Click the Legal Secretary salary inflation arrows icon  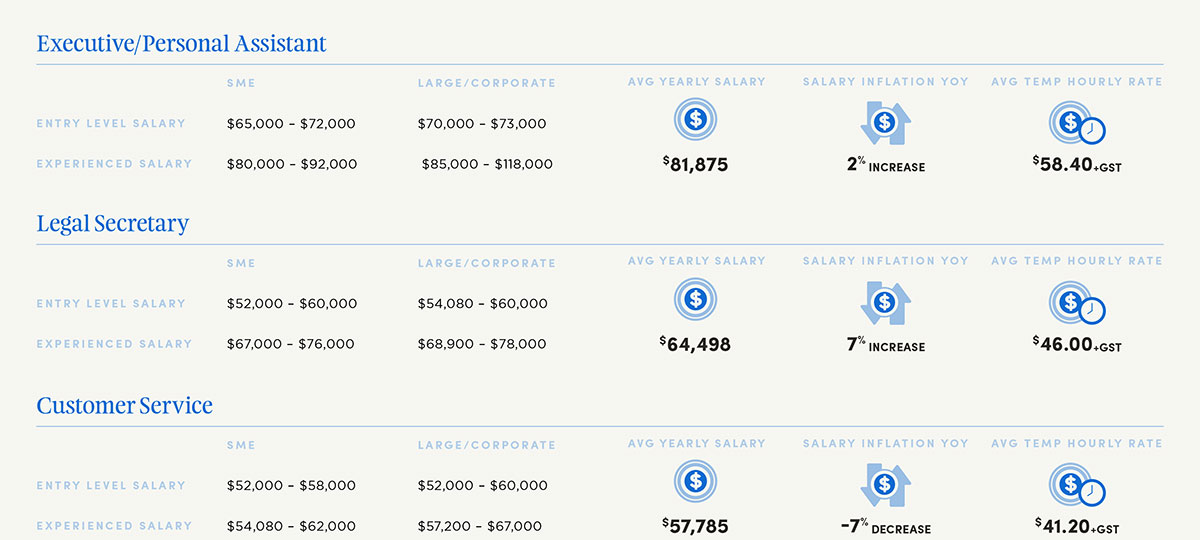click(x=885, y=301)
